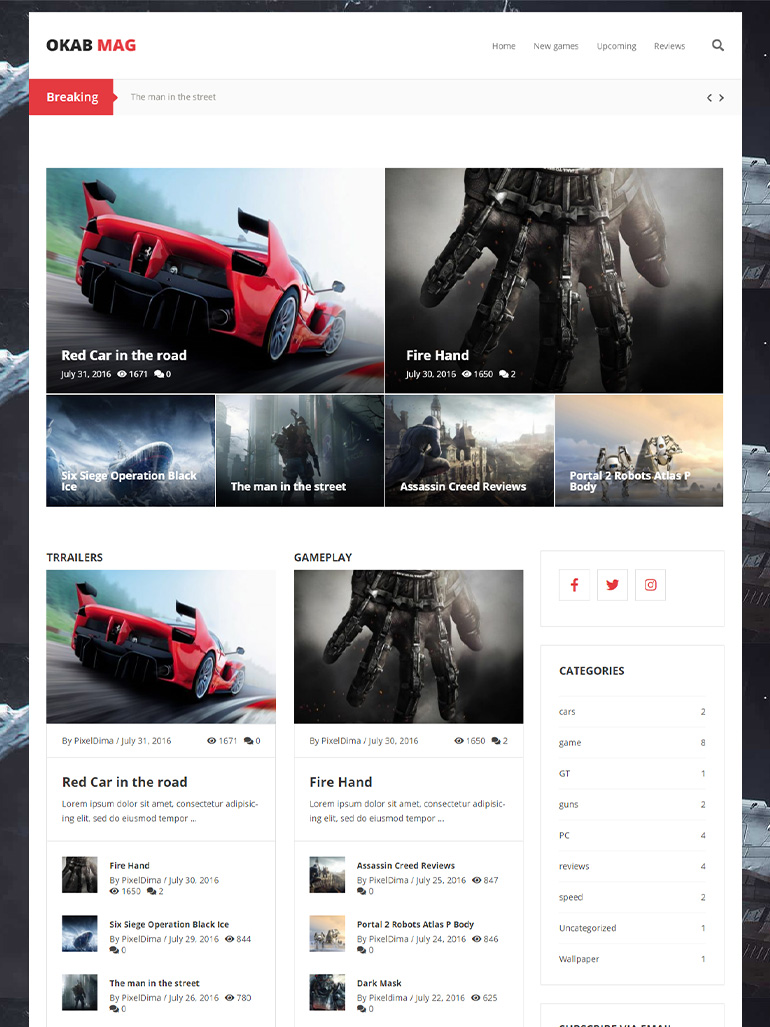Click Portal 2 Robots small thumbnail
This screenshot has width=770, height=1027.
tap(327, 933)
